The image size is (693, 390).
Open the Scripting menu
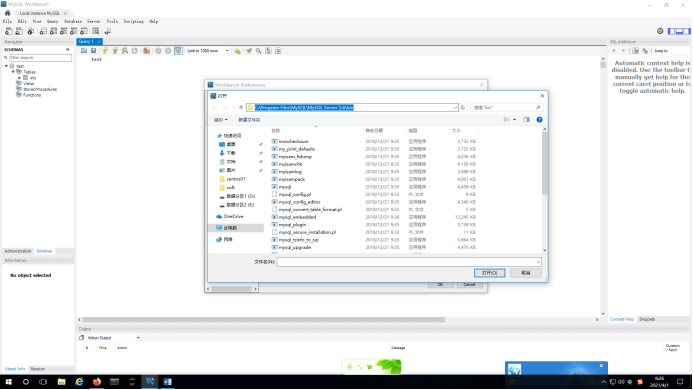tap(133, 21)
